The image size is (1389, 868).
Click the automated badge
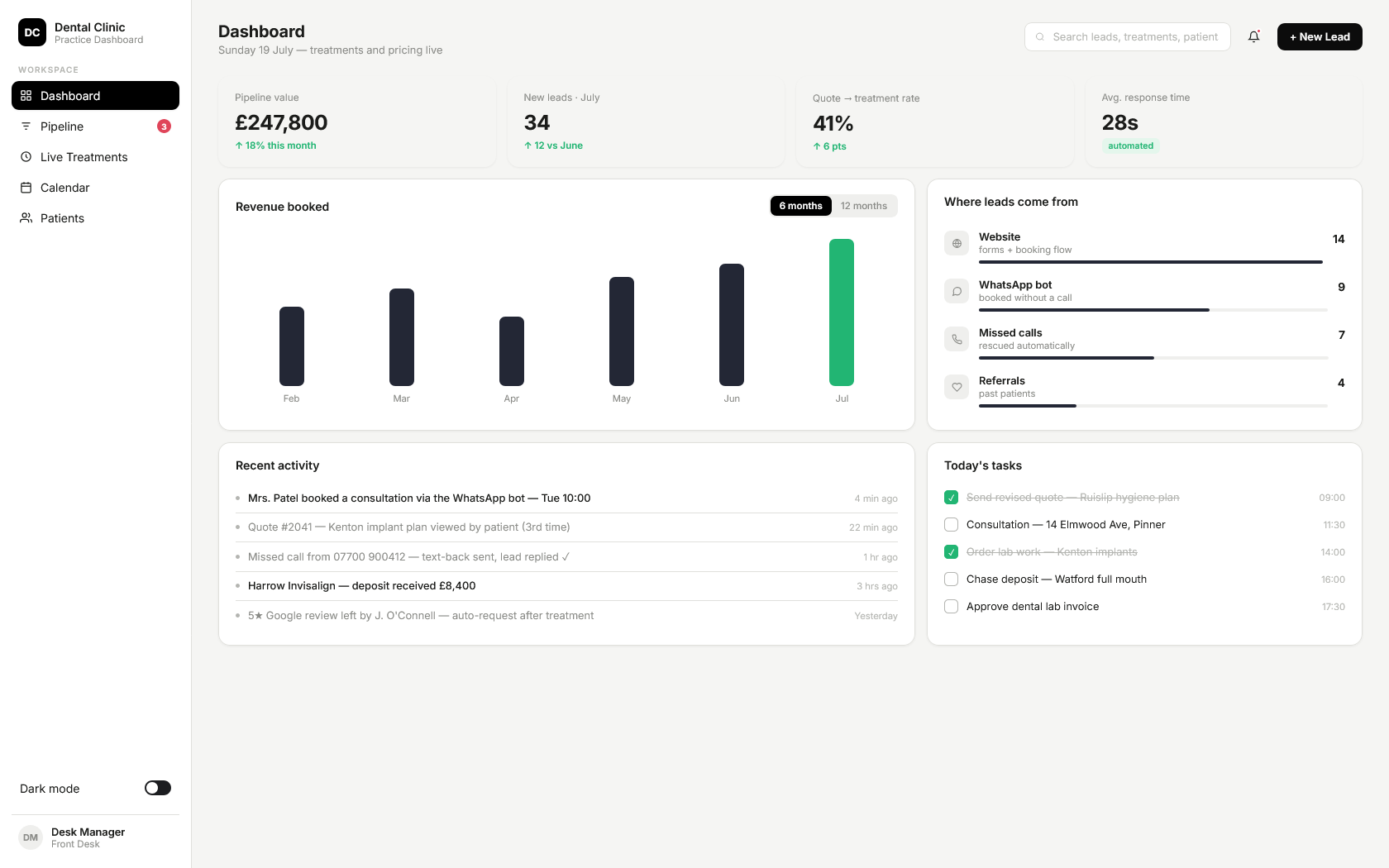[1130, 145]
